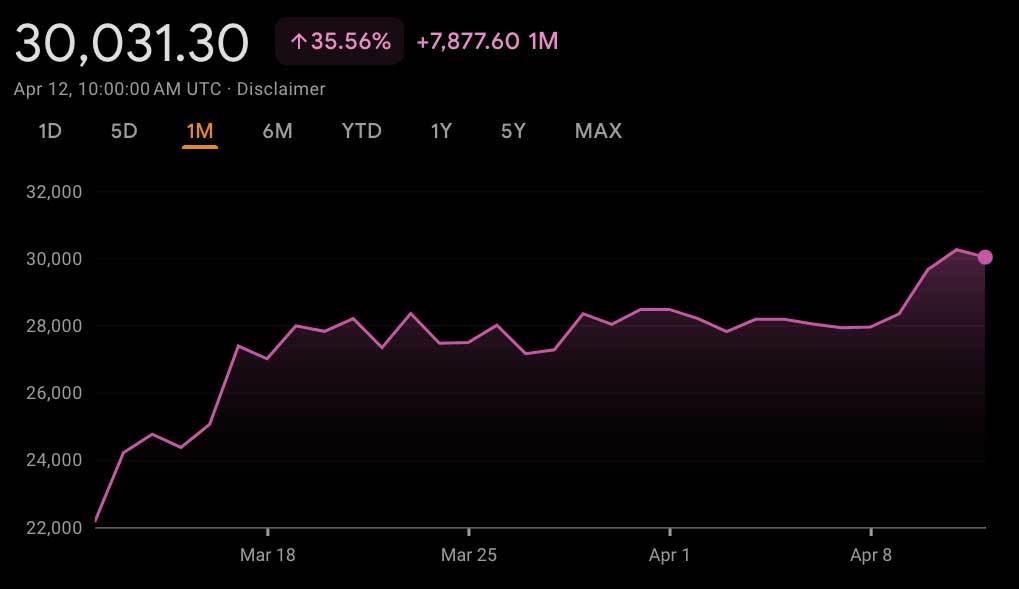The image size is (1019, 589).
Task: Open the Disclaimer link
Action: click(x=281, y=89)
